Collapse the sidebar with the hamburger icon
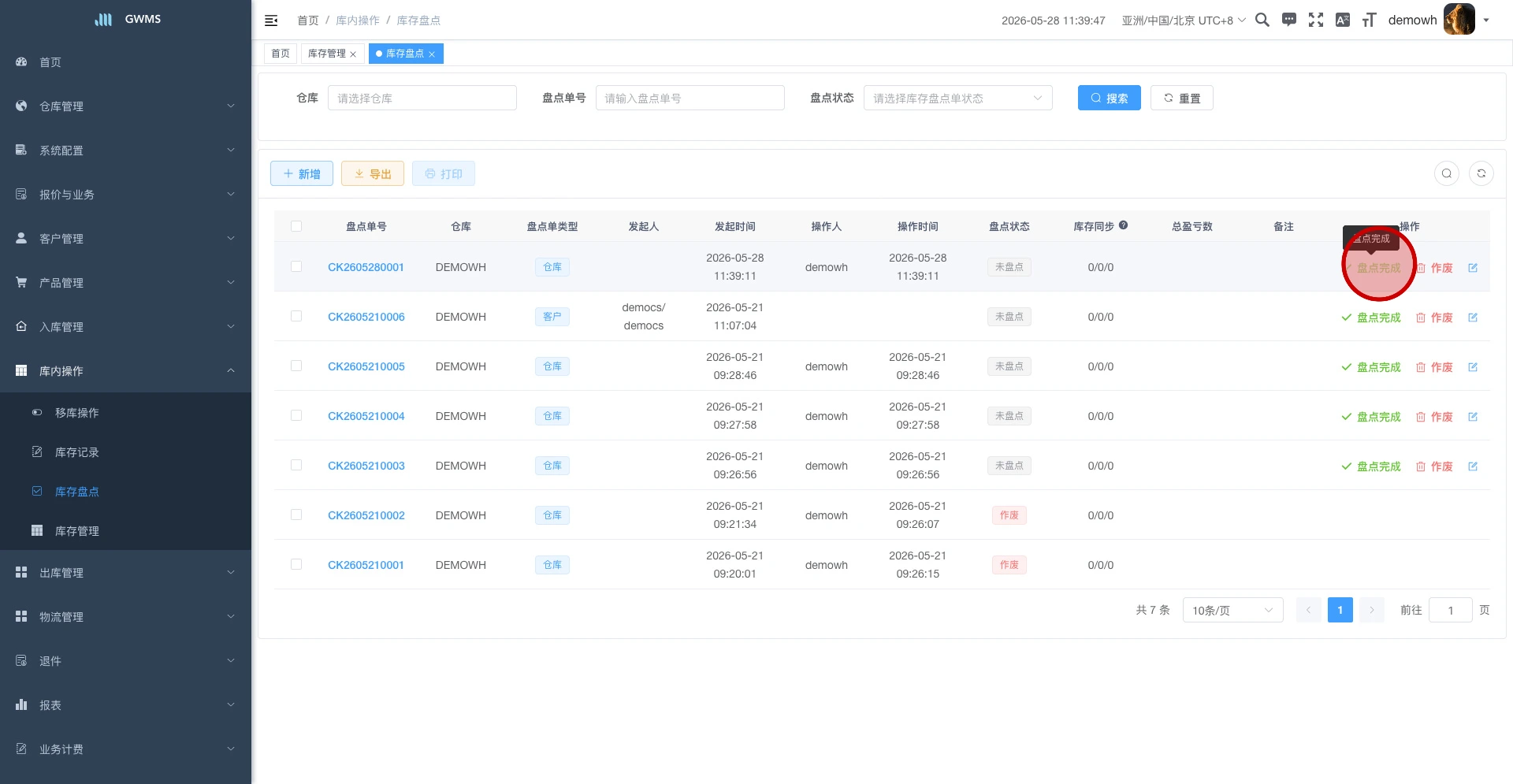 point(271,20)
